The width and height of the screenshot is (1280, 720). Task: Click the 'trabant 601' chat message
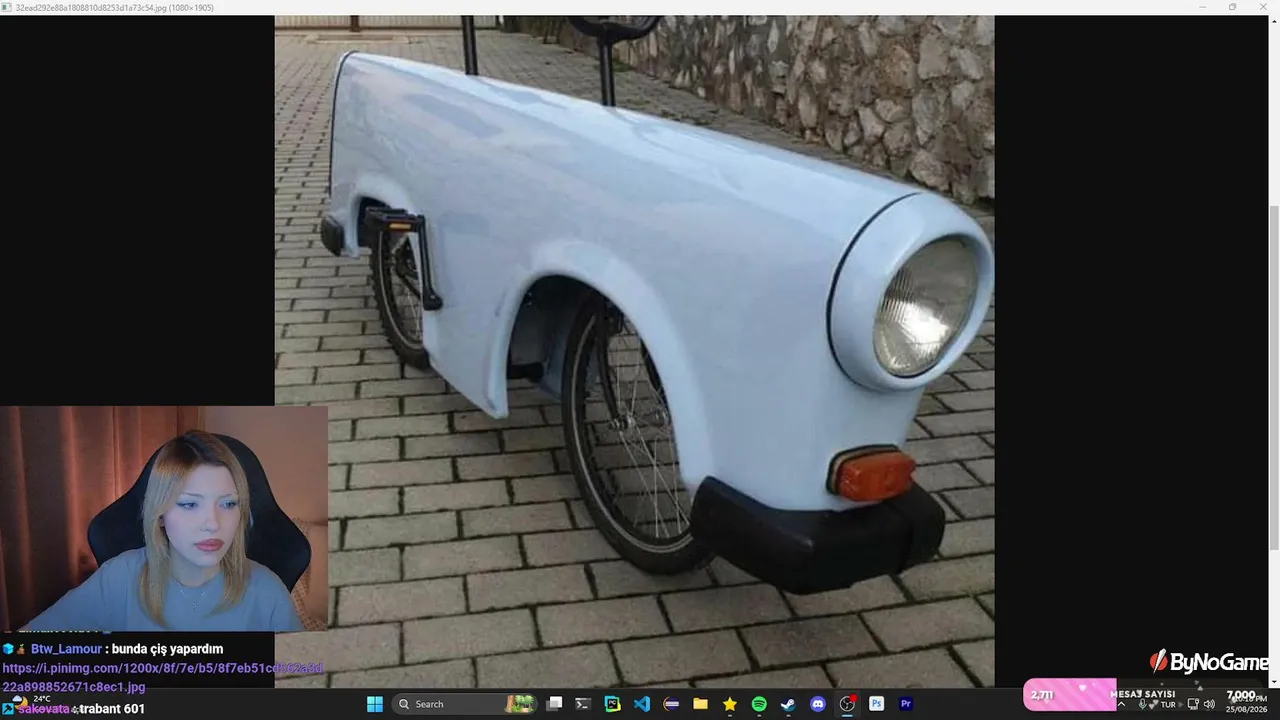point(113,709)
